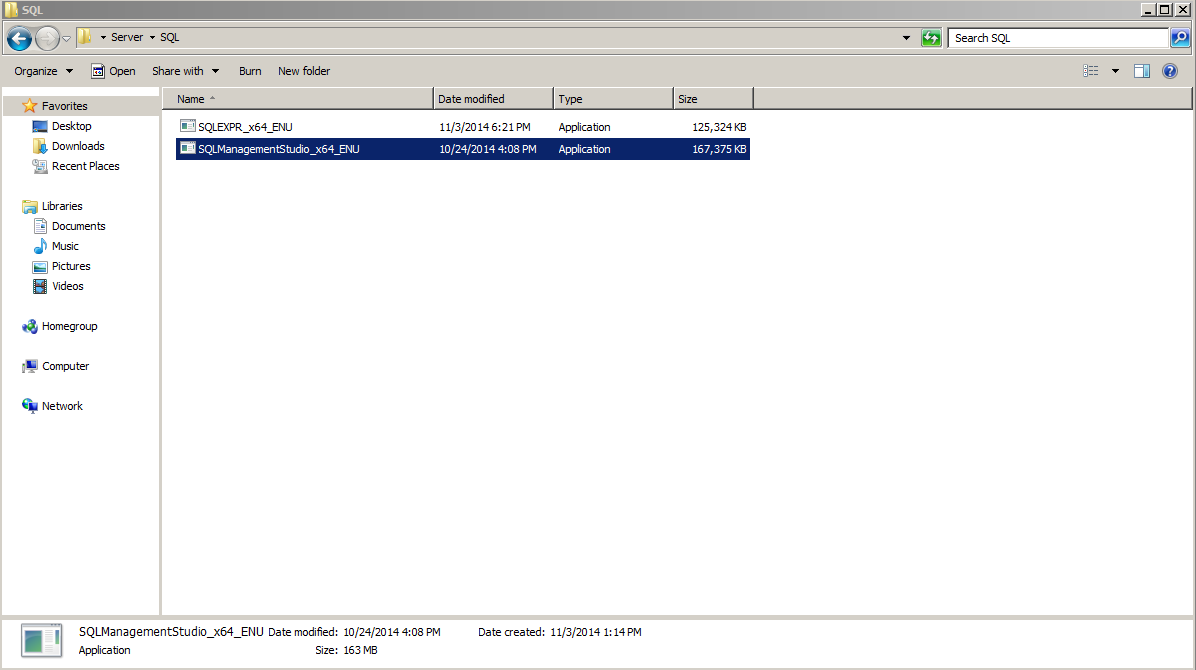Click the Libraries folder icon

click(30, 206)
